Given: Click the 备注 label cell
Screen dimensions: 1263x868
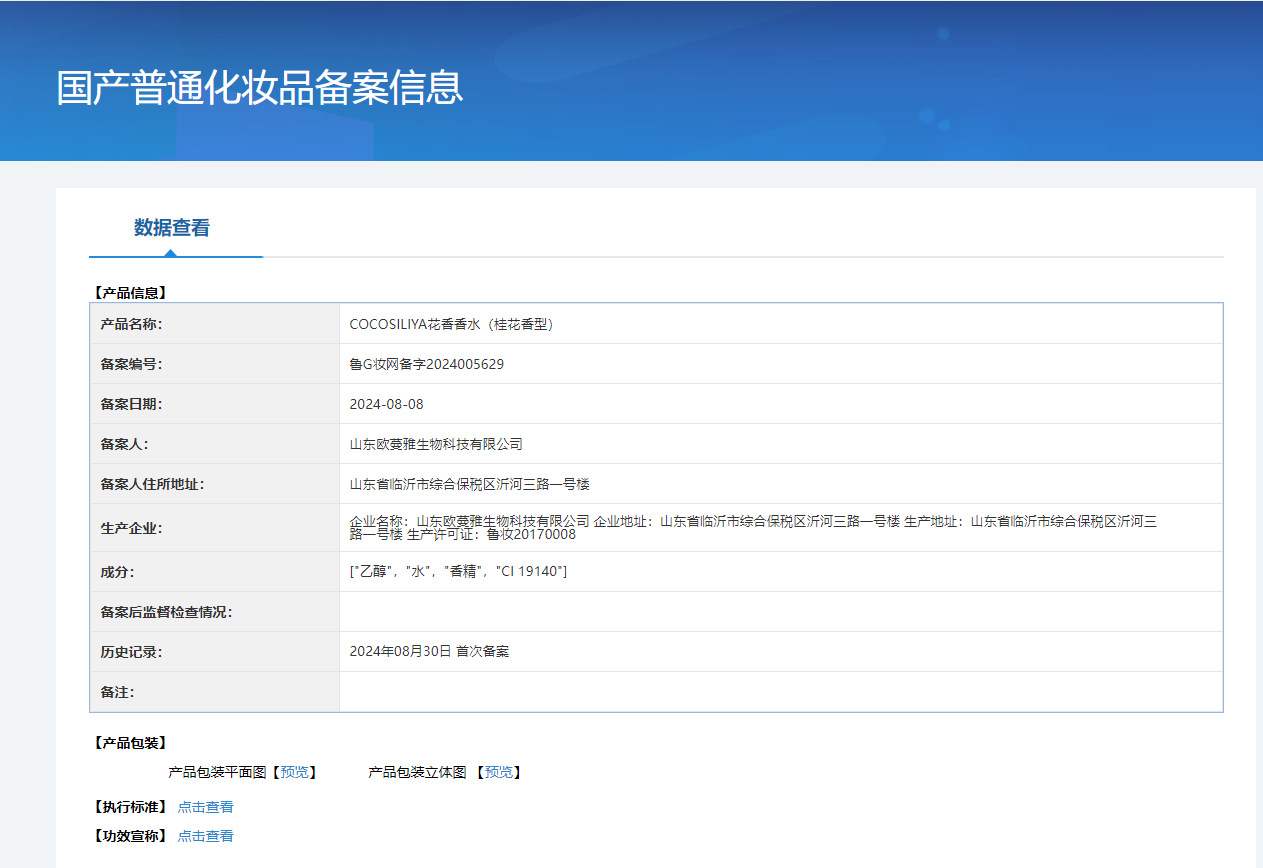Looking at the screenshot, I should 117,692.
